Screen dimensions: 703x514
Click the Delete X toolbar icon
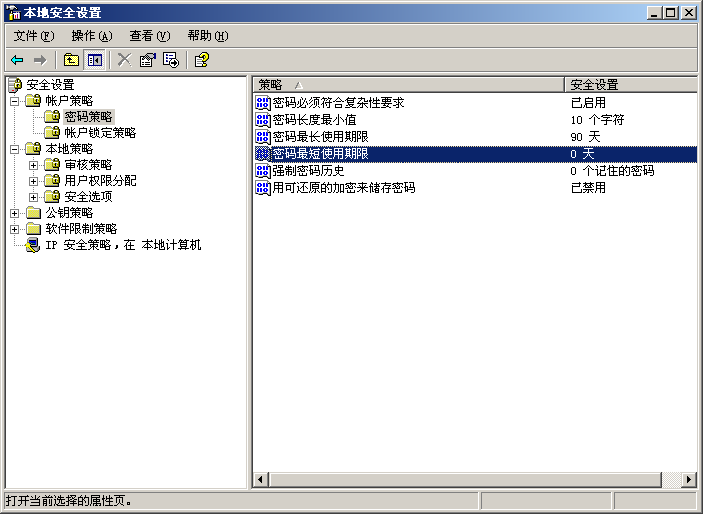125,60
